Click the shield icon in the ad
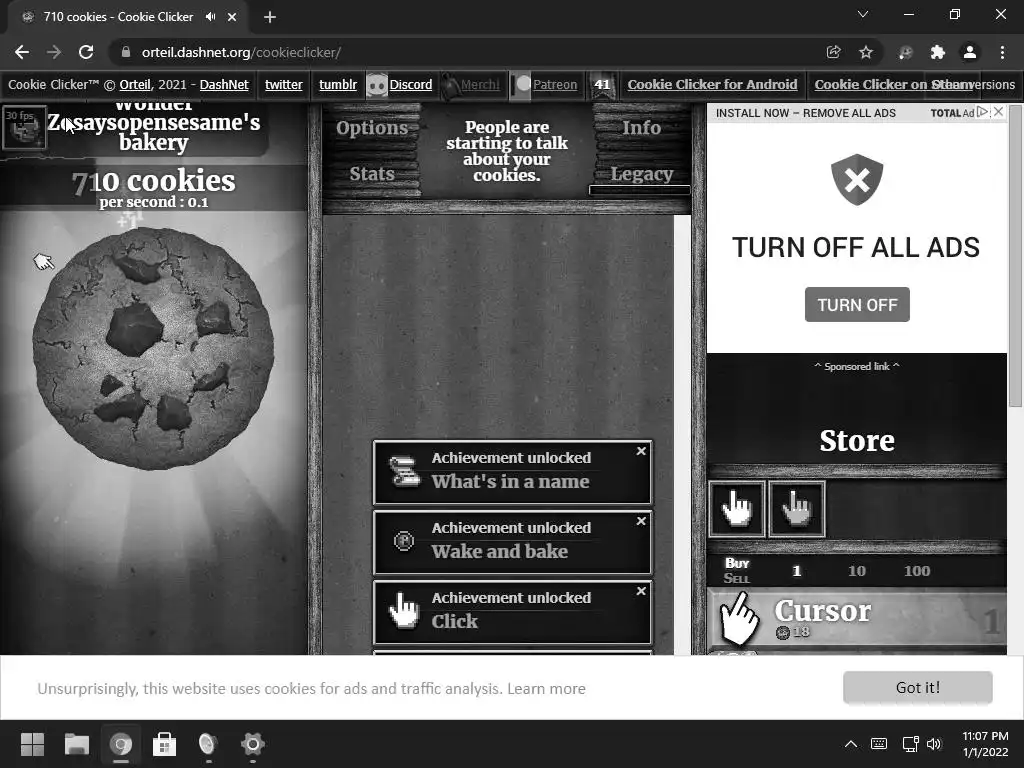The height and width of the screenshot is (768, 1024). click(857, 180)
